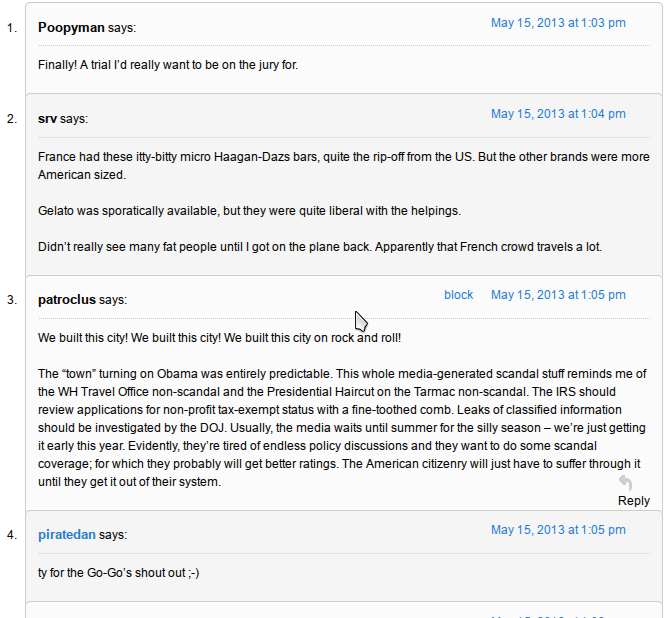Click the "ty for the Go-Go's" comment text

119,573
